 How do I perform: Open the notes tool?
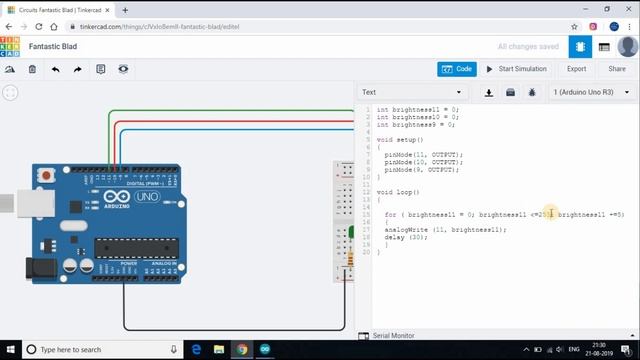[x=101, y=69]
